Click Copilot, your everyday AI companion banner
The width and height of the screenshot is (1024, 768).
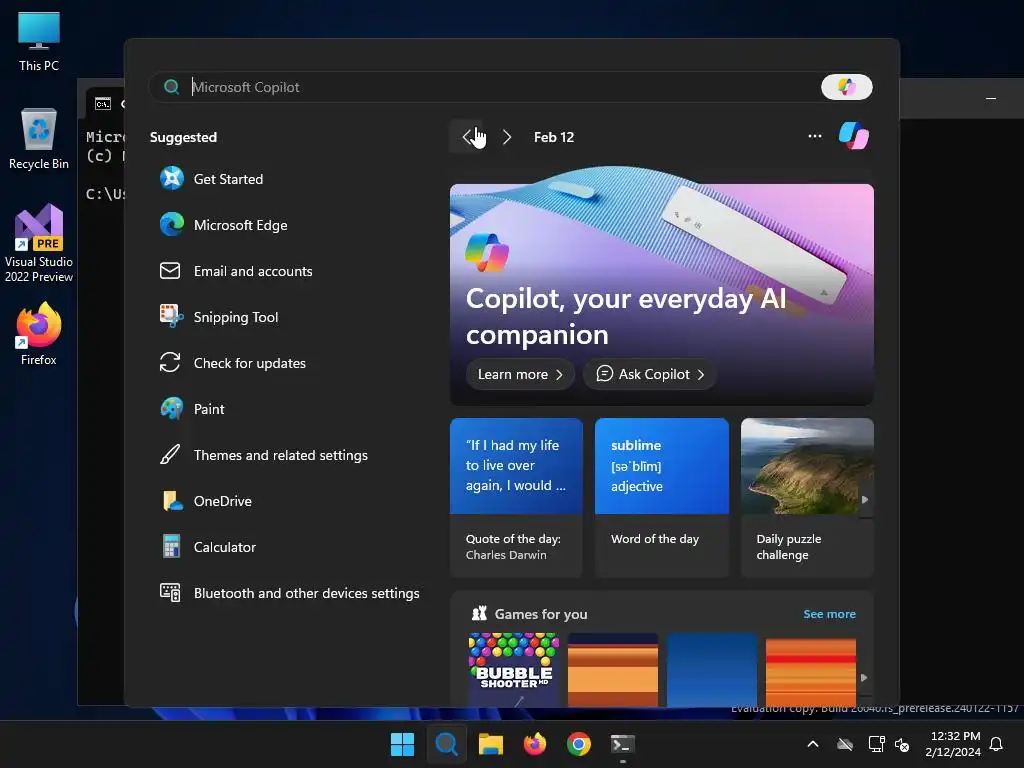(x=662, y=295)
